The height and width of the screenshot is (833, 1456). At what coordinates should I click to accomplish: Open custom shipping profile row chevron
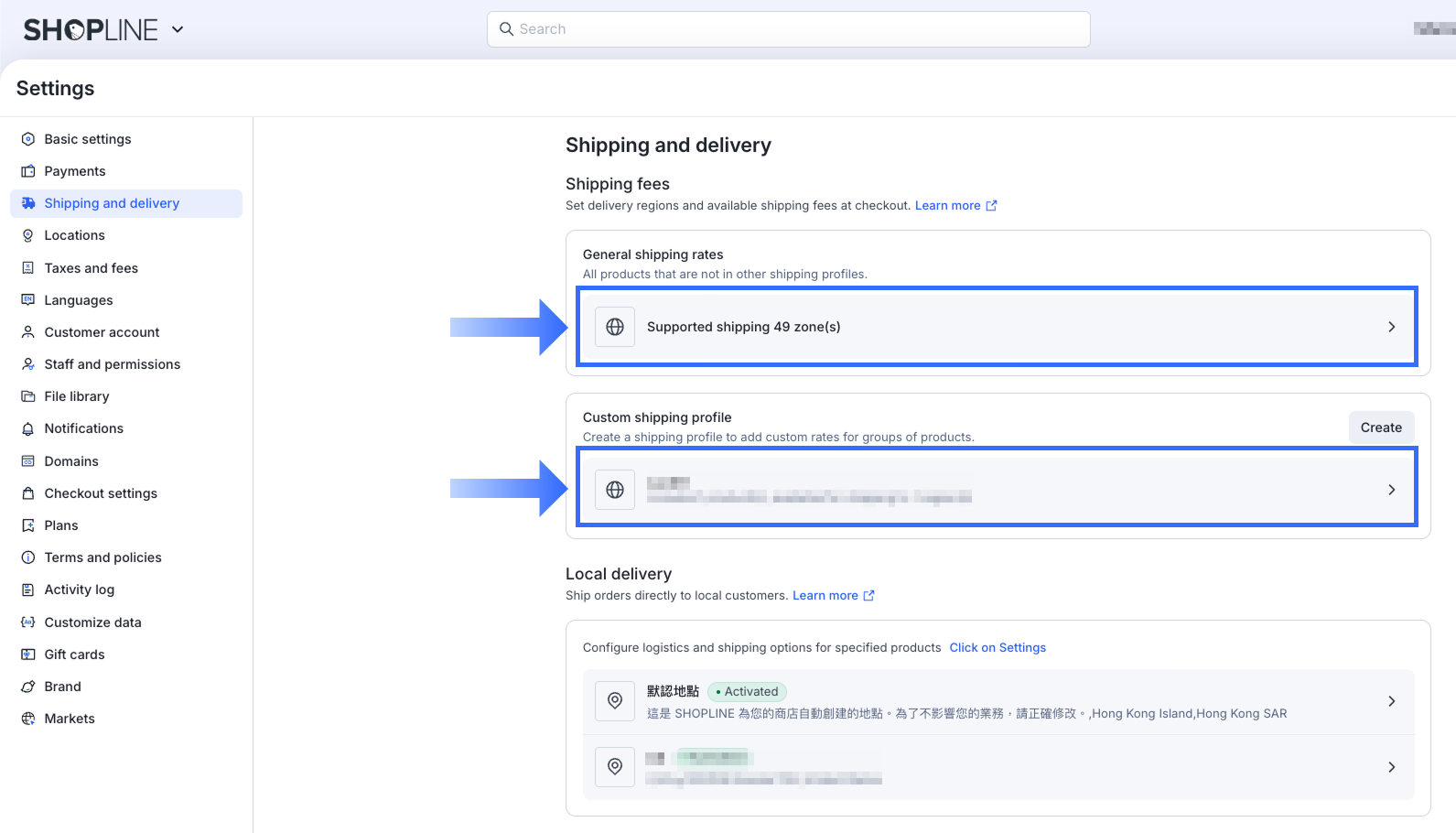[1391, 490]
